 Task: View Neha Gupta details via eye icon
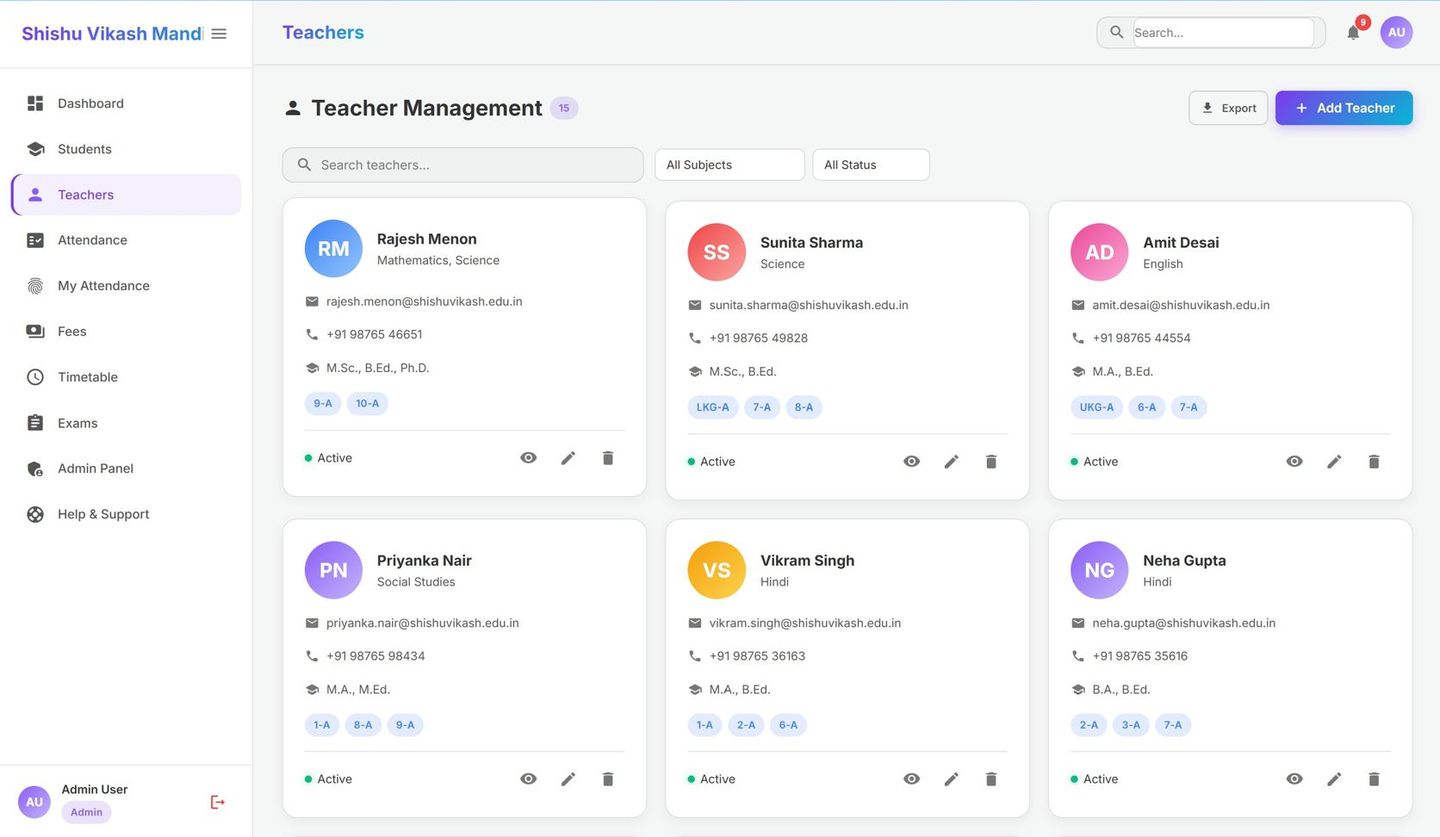pos(1294,779)
